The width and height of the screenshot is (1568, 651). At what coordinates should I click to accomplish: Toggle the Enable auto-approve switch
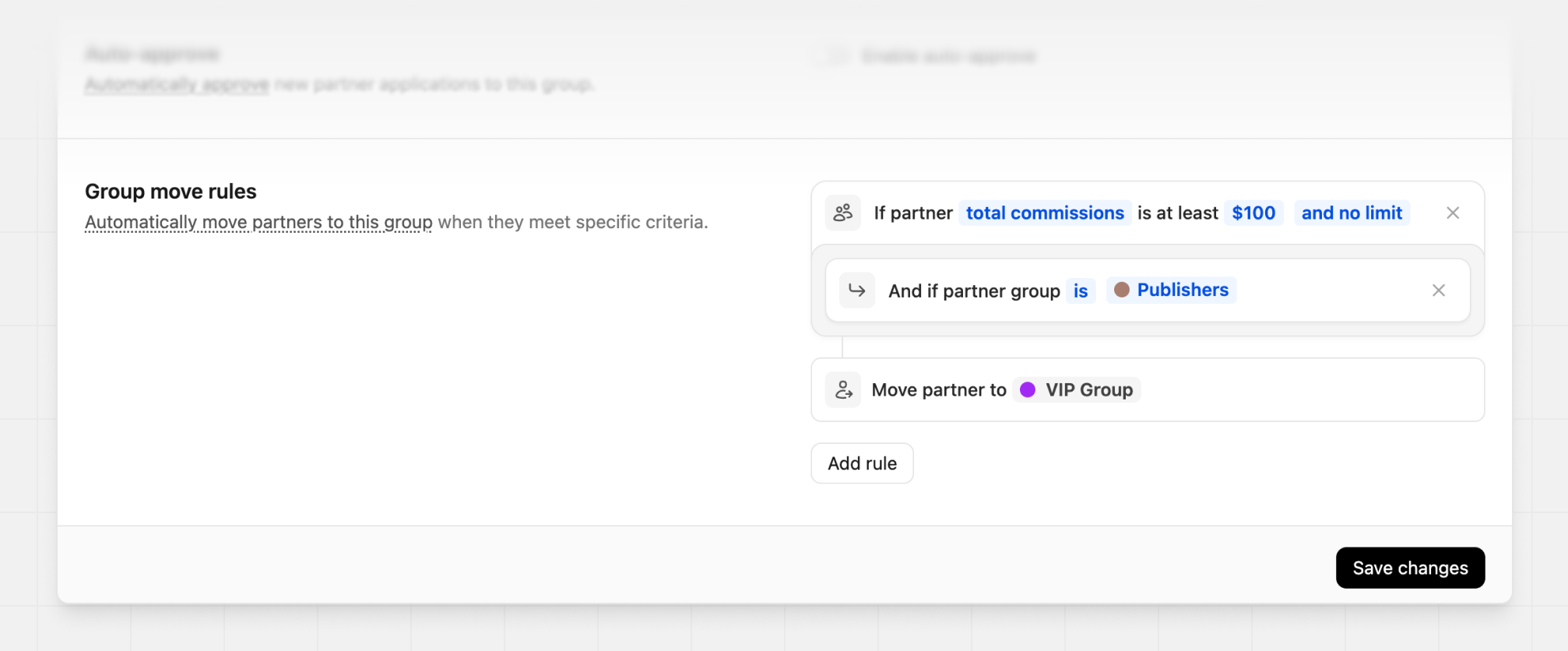[832, 56]
